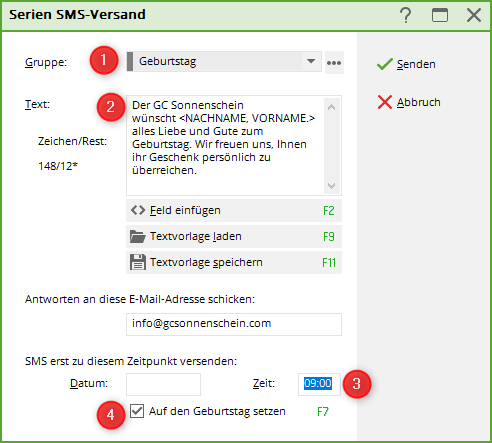Focus the reply E-Mail-Adresse field
492x443 pixels.
(x=234, y=324)
